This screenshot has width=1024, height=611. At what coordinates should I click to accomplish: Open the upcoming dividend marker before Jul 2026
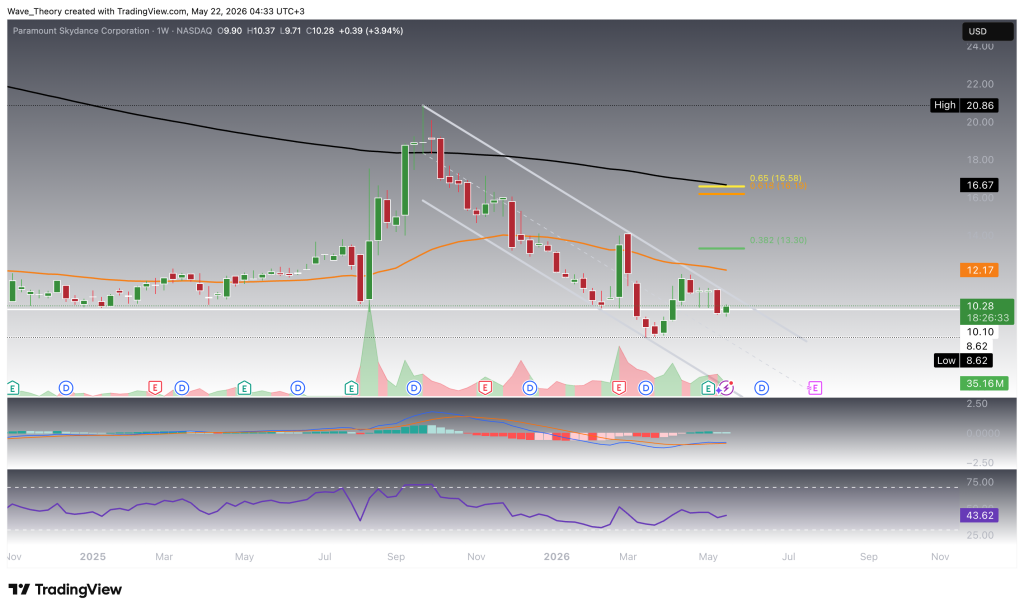coord(761,388)
